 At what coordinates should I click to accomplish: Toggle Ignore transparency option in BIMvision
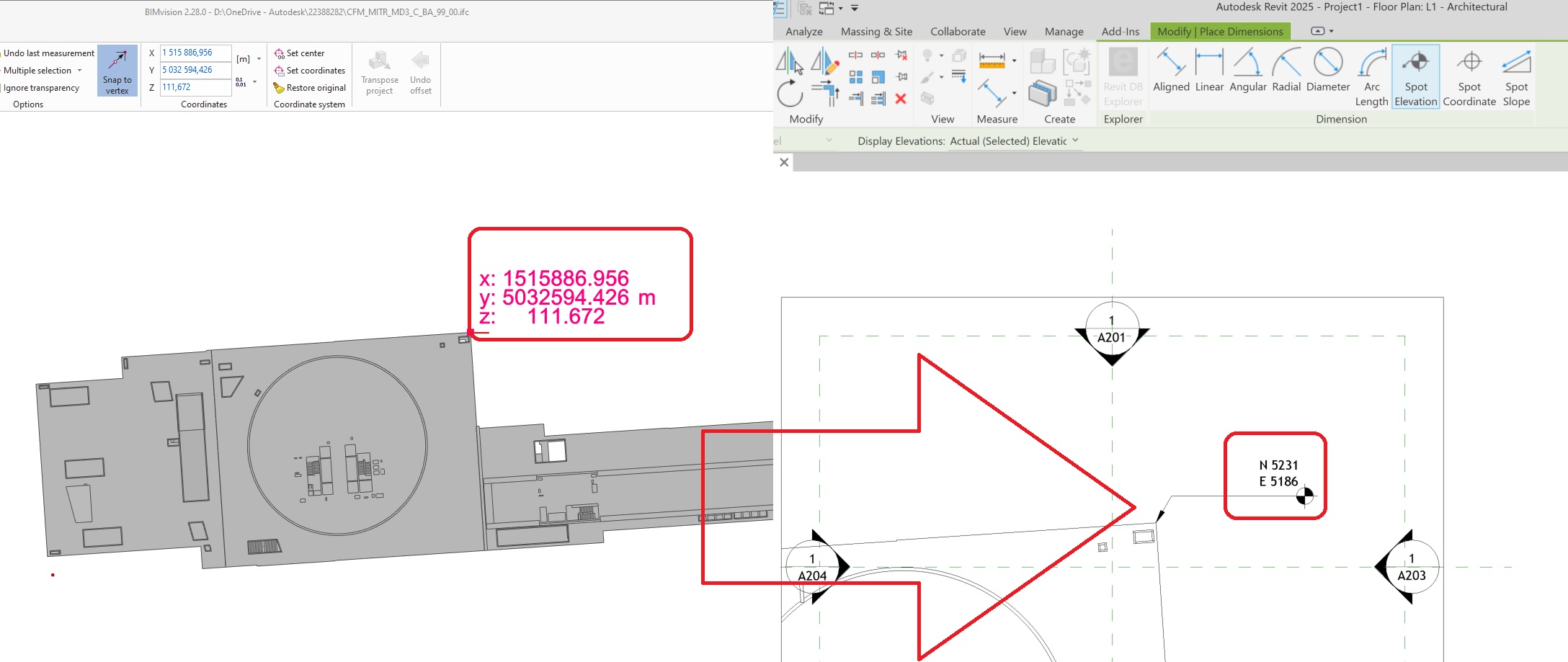click(x=41, y=88)
